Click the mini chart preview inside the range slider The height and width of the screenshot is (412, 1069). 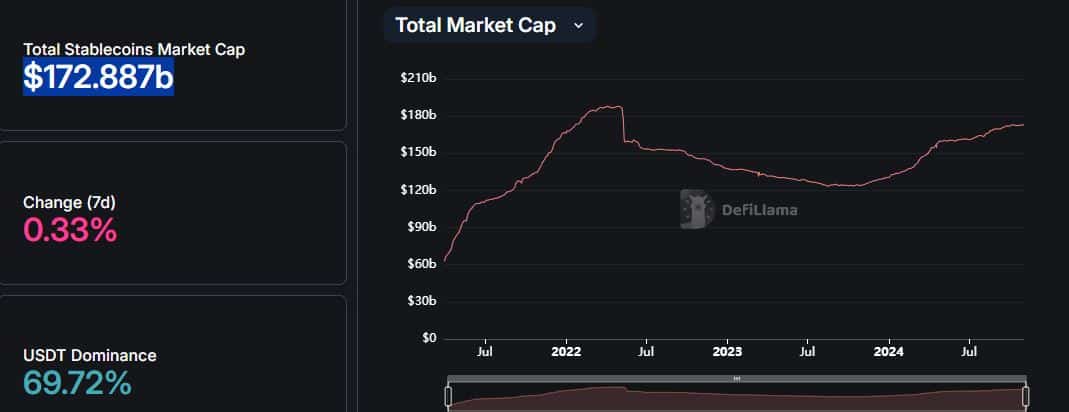(x=737, y=398)
